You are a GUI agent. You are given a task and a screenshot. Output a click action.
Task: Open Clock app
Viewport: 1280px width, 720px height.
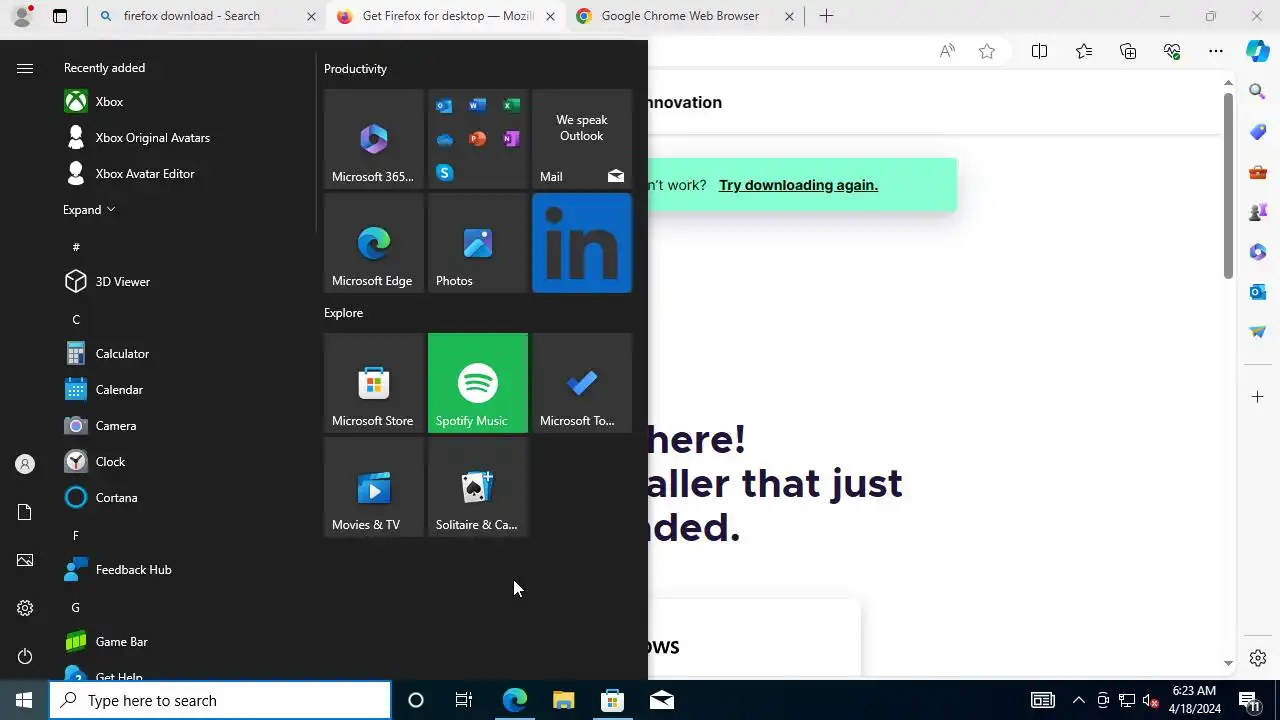[186, 462]
